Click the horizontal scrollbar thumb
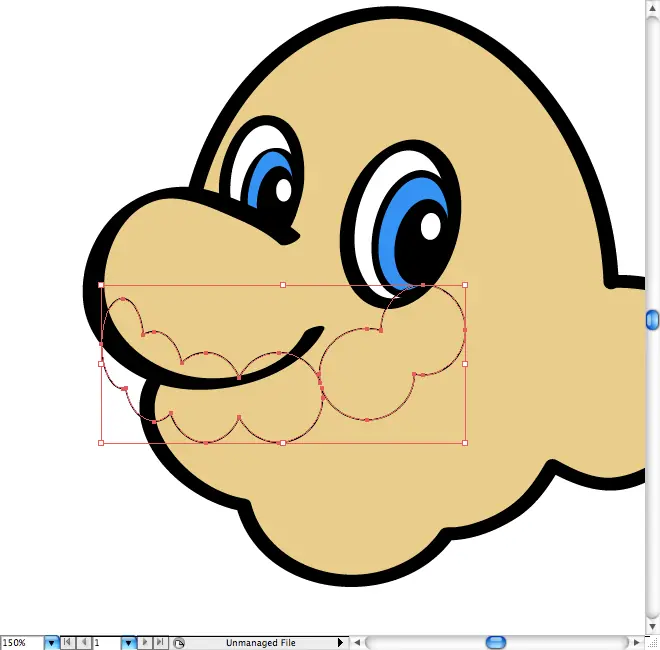This screenshot has height=650, width=660. click(x=496, y=642)
